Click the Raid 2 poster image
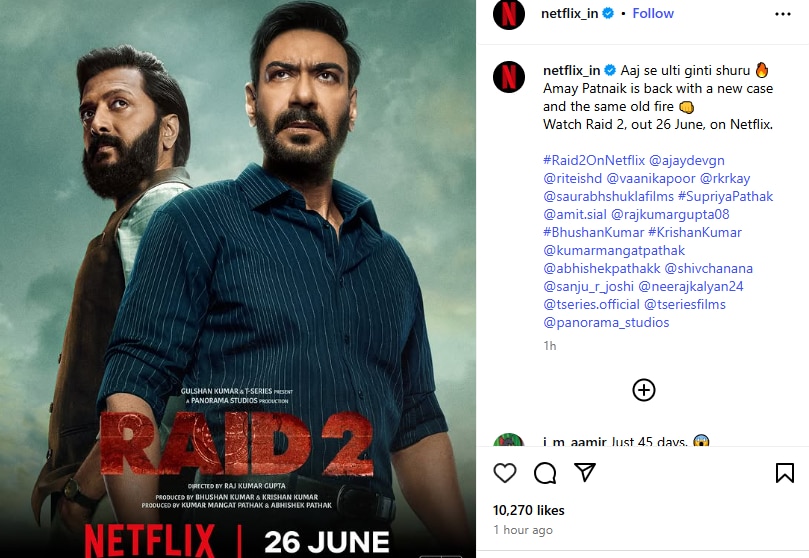809x558 pixels. coord(238,279)
